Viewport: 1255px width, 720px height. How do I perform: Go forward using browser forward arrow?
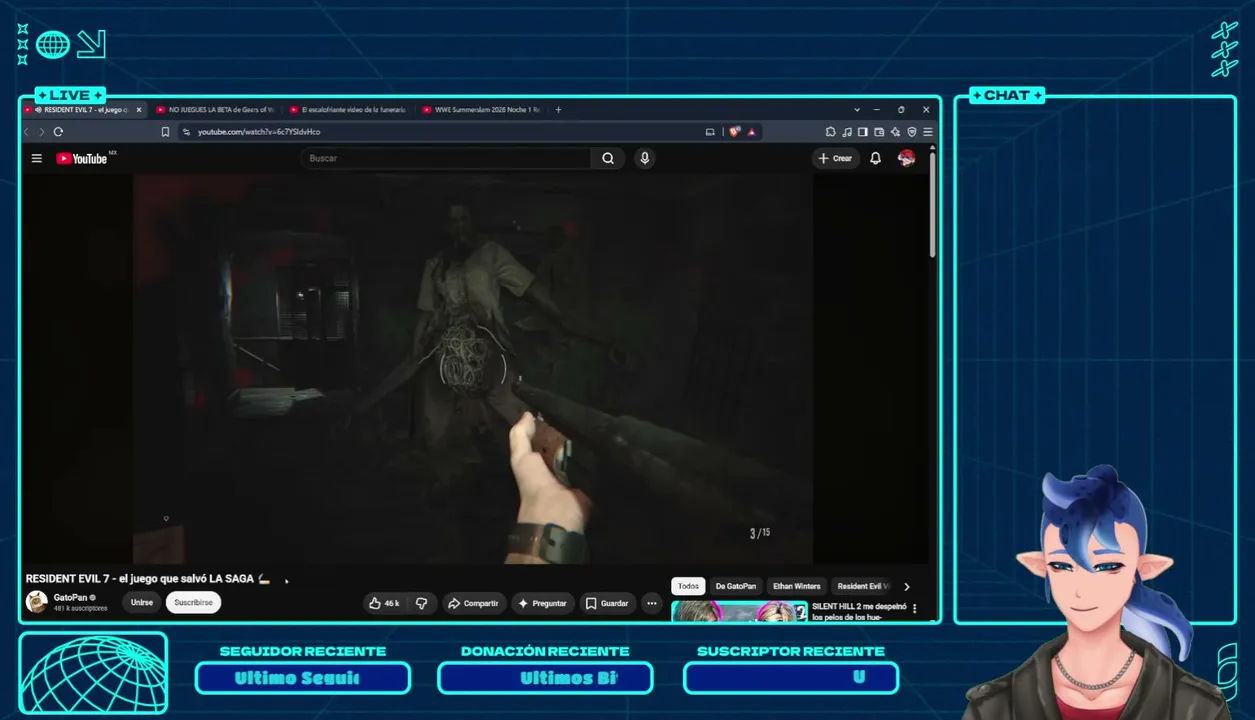pos(41,132)
